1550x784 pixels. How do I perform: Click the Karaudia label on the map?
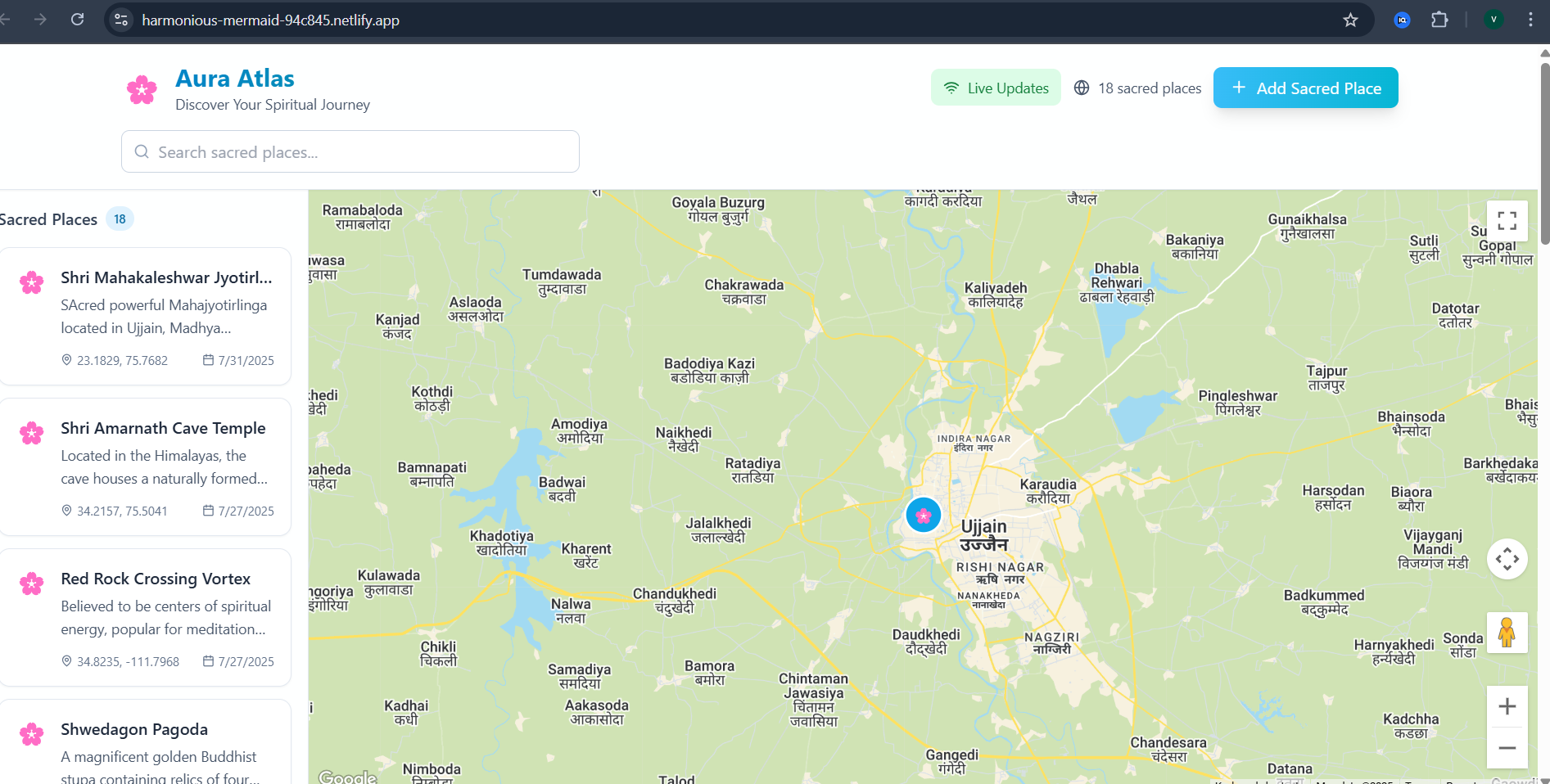[1048, 491]
